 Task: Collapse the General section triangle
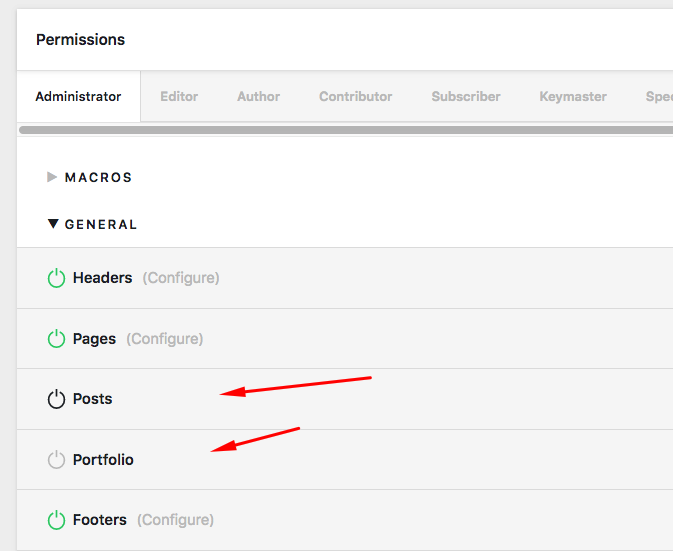coord(53,224)
